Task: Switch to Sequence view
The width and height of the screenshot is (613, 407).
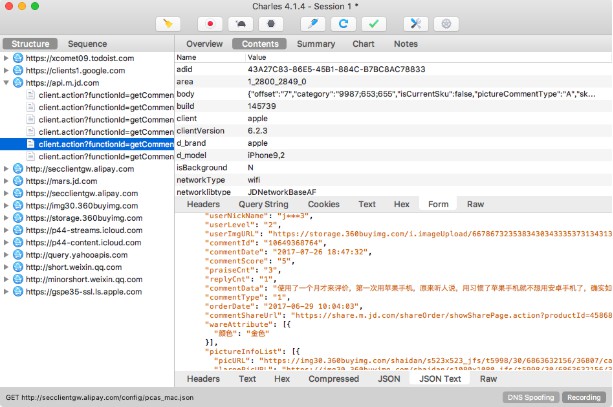Action: (87, 44)
